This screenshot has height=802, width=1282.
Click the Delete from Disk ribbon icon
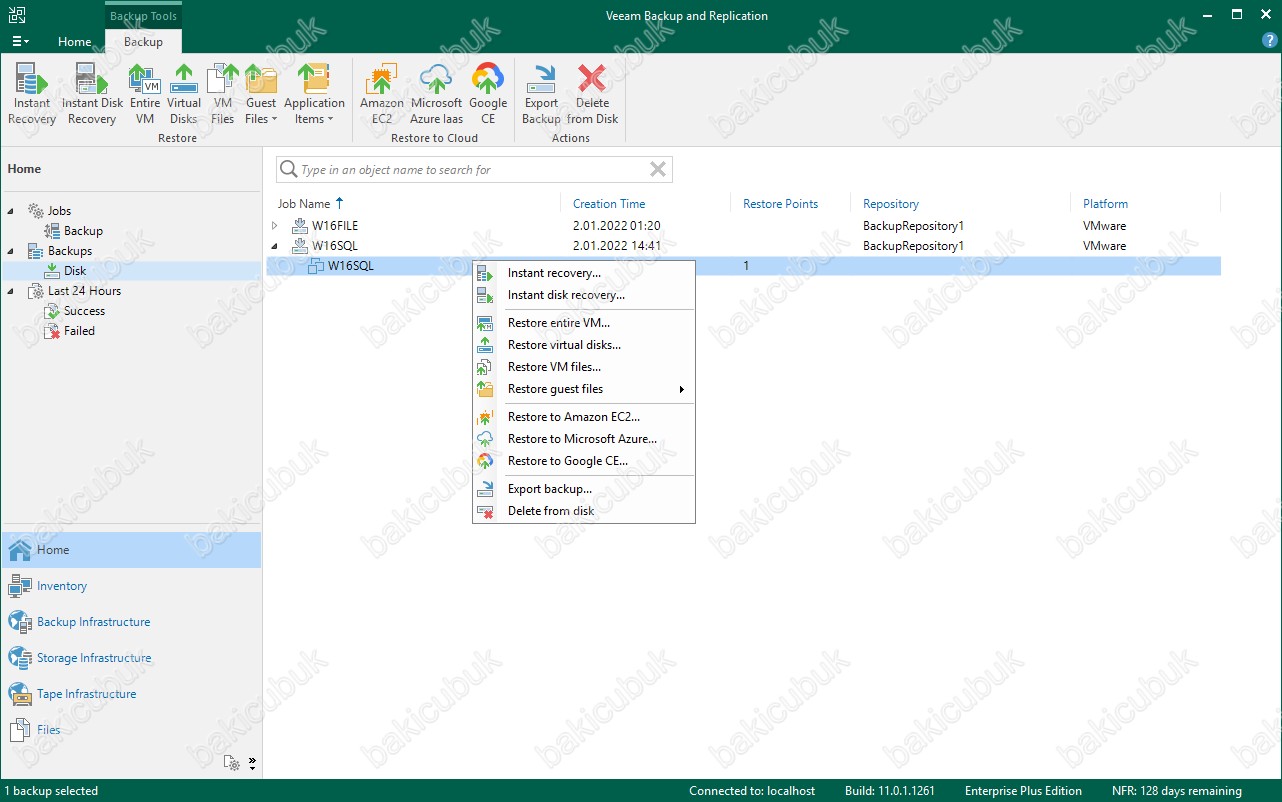click(x=592, y=94)
